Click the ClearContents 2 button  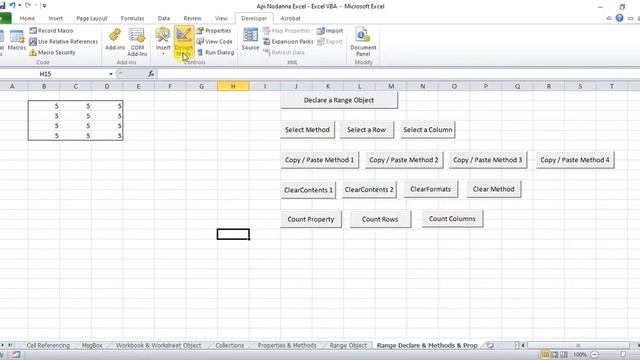tap(369, 190)
